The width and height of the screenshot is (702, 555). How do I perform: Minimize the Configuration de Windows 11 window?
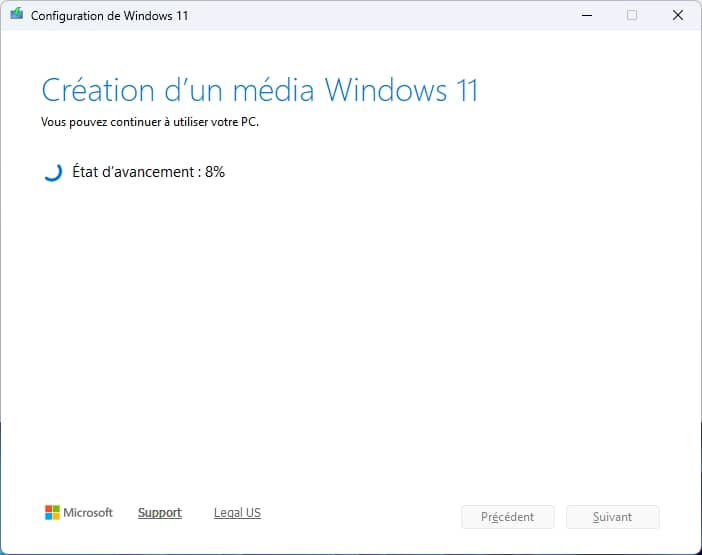[x=585, y=15]
